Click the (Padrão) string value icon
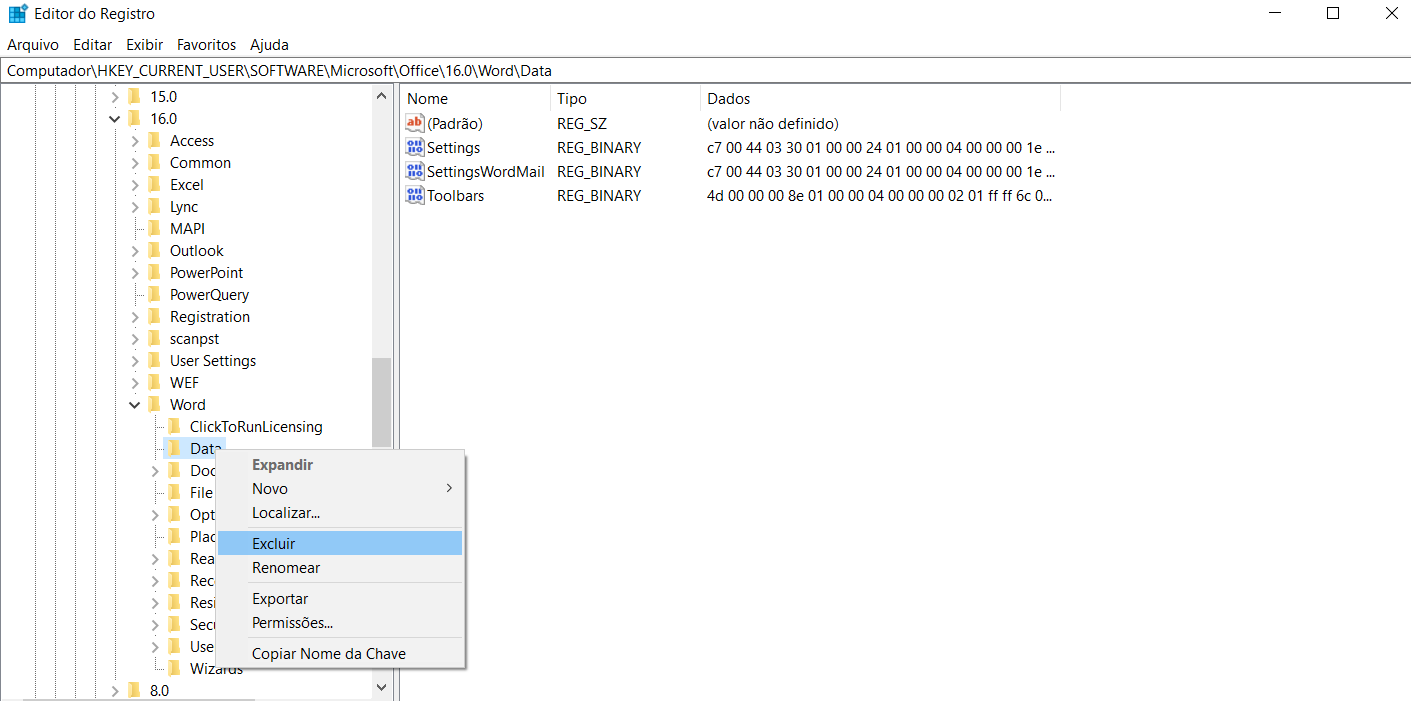 pos(415,123)
